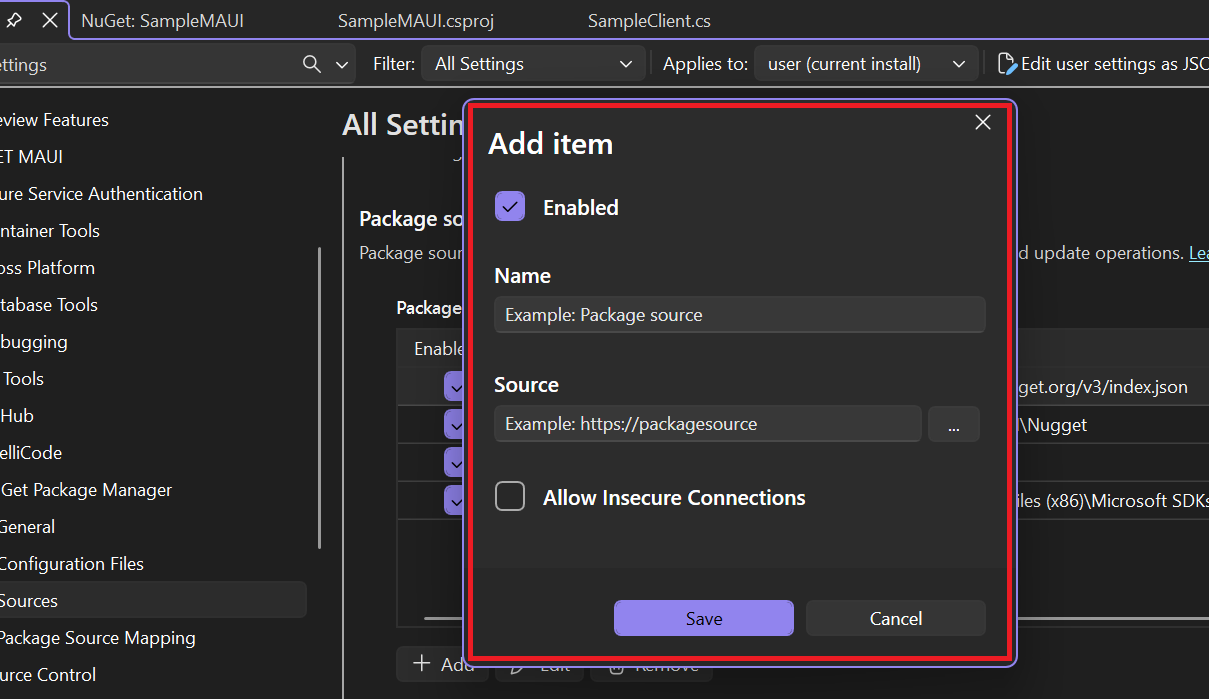Viewport: 1209px width, 699px height.
Task: Click the search magnifier in the settings bar
Action: (310, 63)
